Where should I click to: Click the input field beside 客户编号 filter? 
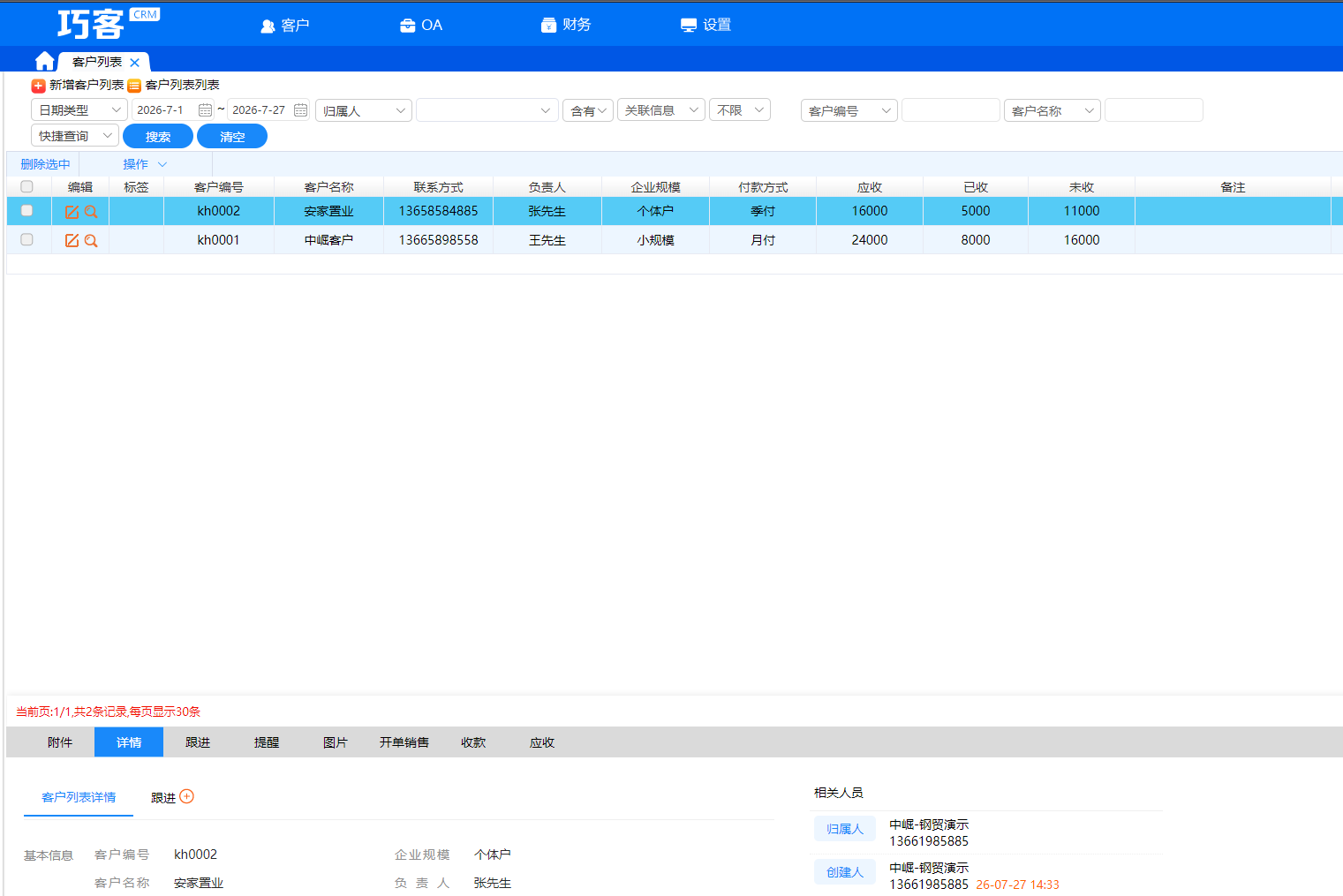tap(951, 110)
